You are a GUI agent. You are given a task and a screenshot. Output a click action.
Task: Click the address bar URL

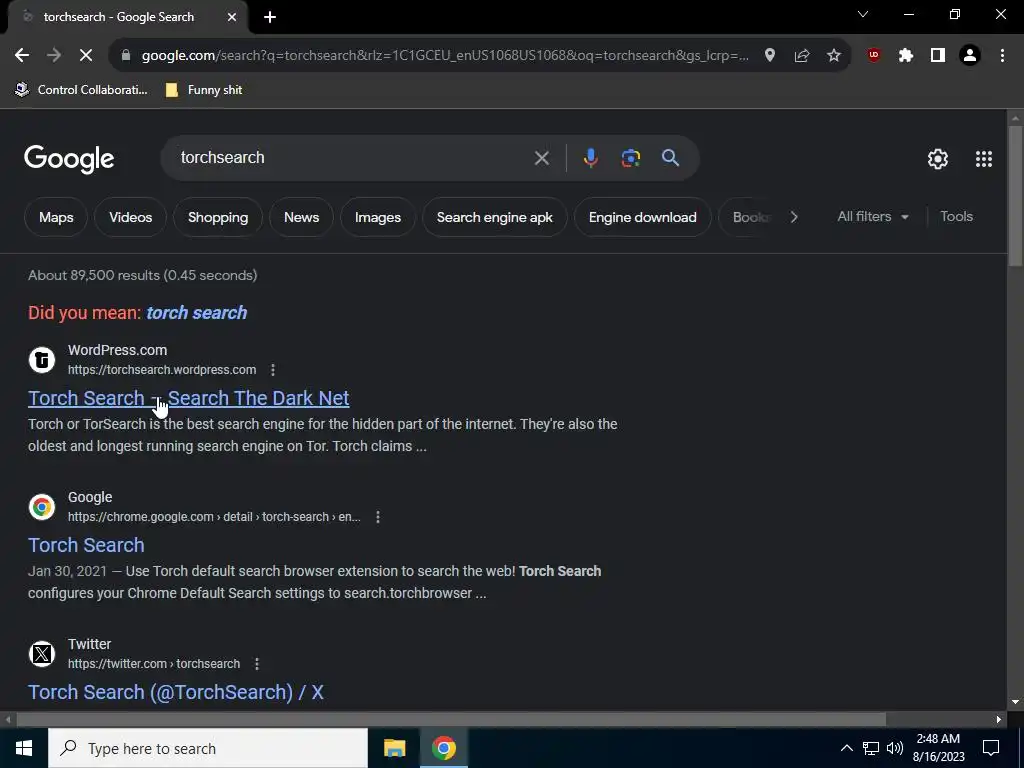445,56
